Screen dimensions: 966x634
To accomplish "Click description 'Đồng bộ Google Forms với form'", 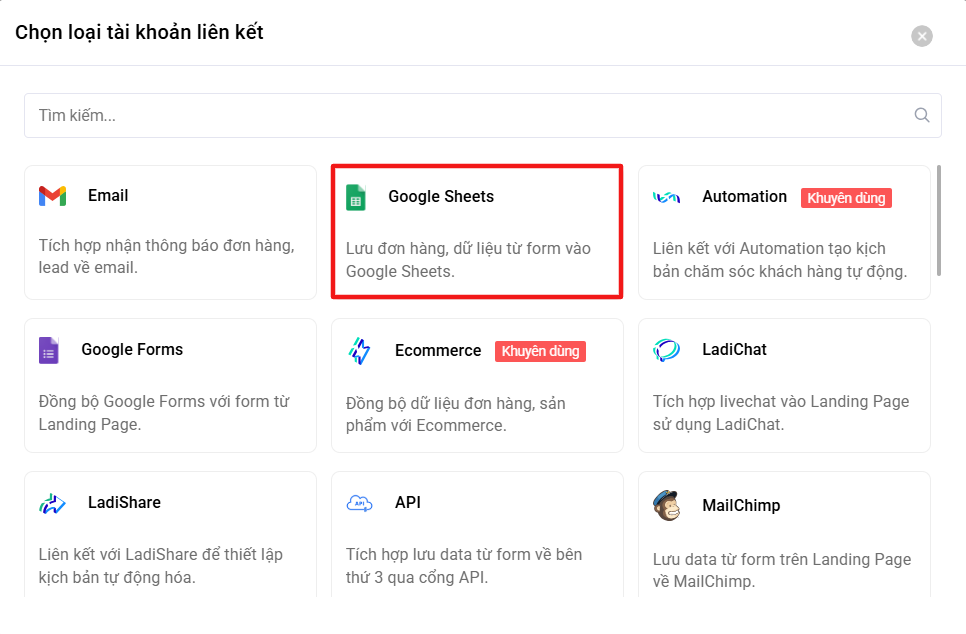I will [x=164, y=412].
